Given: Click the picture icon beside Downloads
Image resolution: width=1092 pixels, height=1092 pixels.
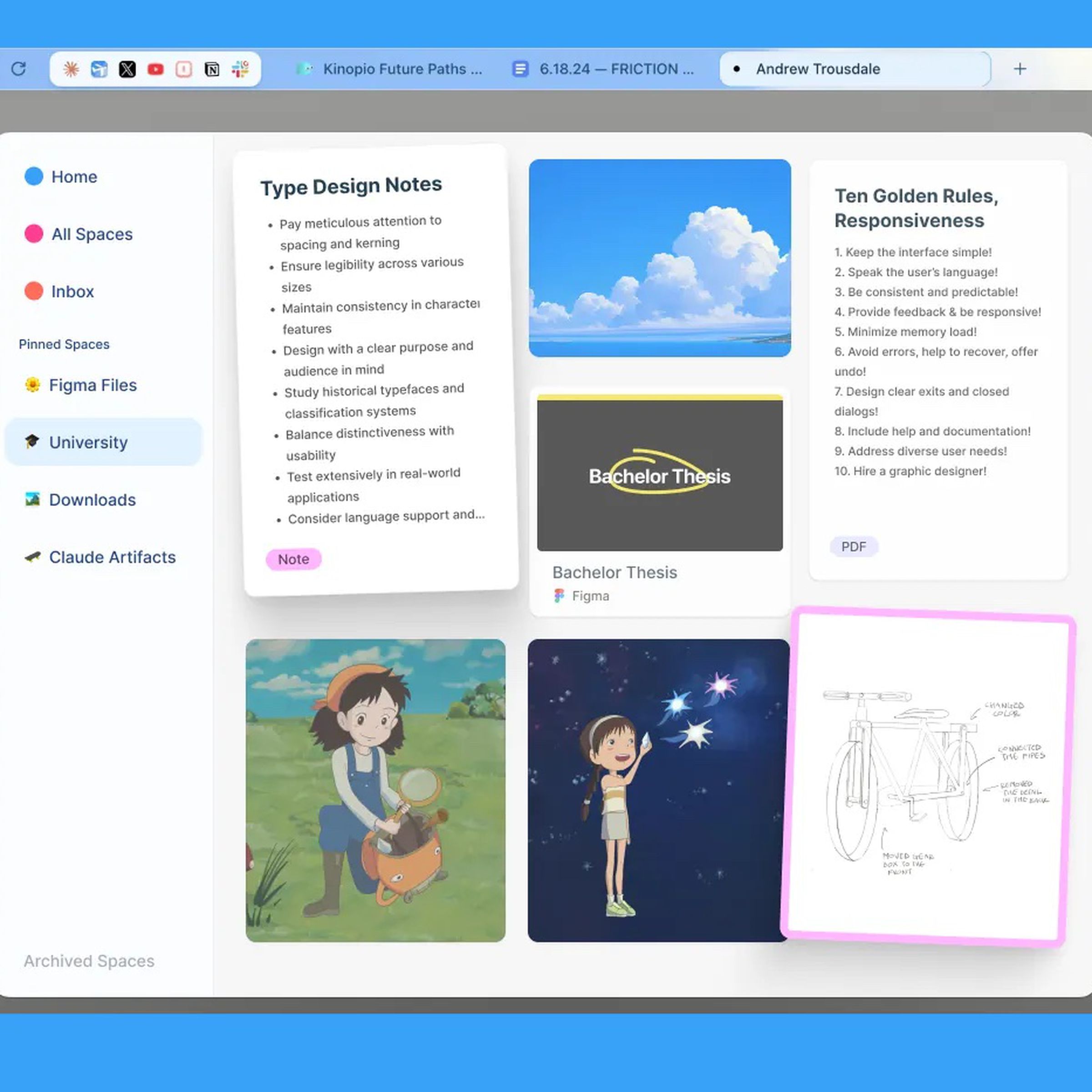Looking at the screenshot, I should [33, 499].
